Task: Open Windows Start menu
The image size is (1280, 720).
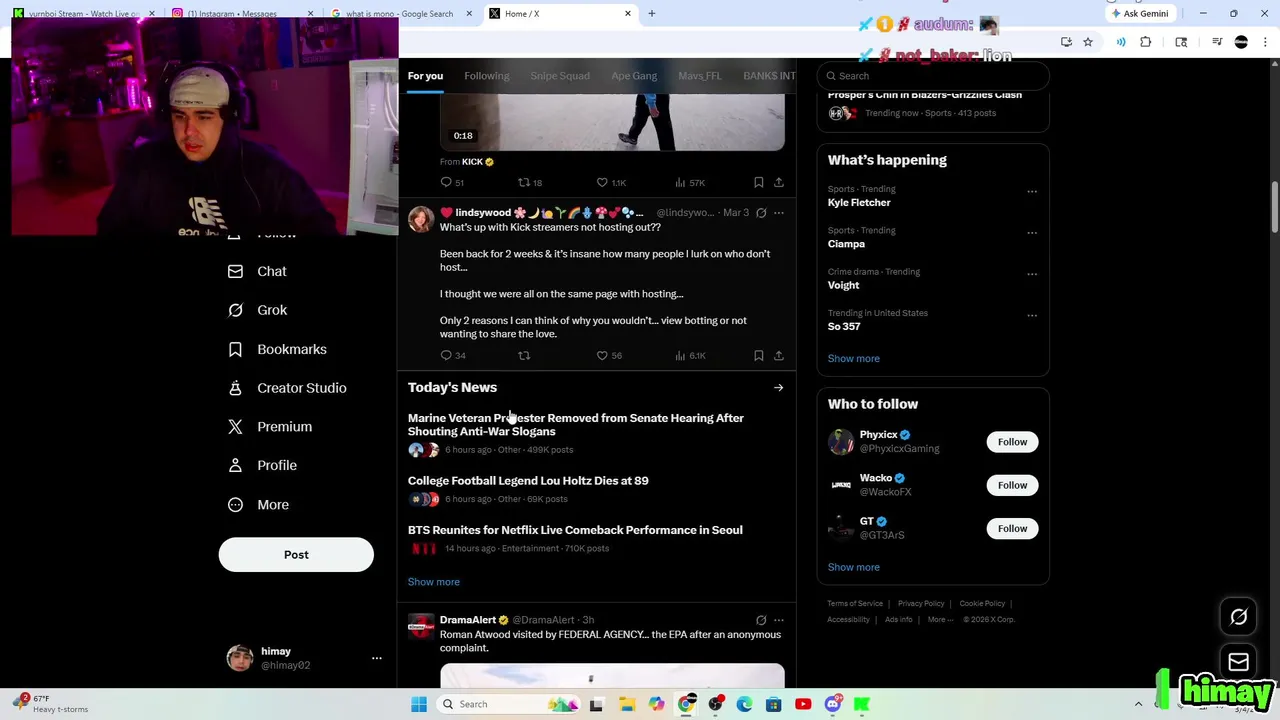Action: [419, 704]
